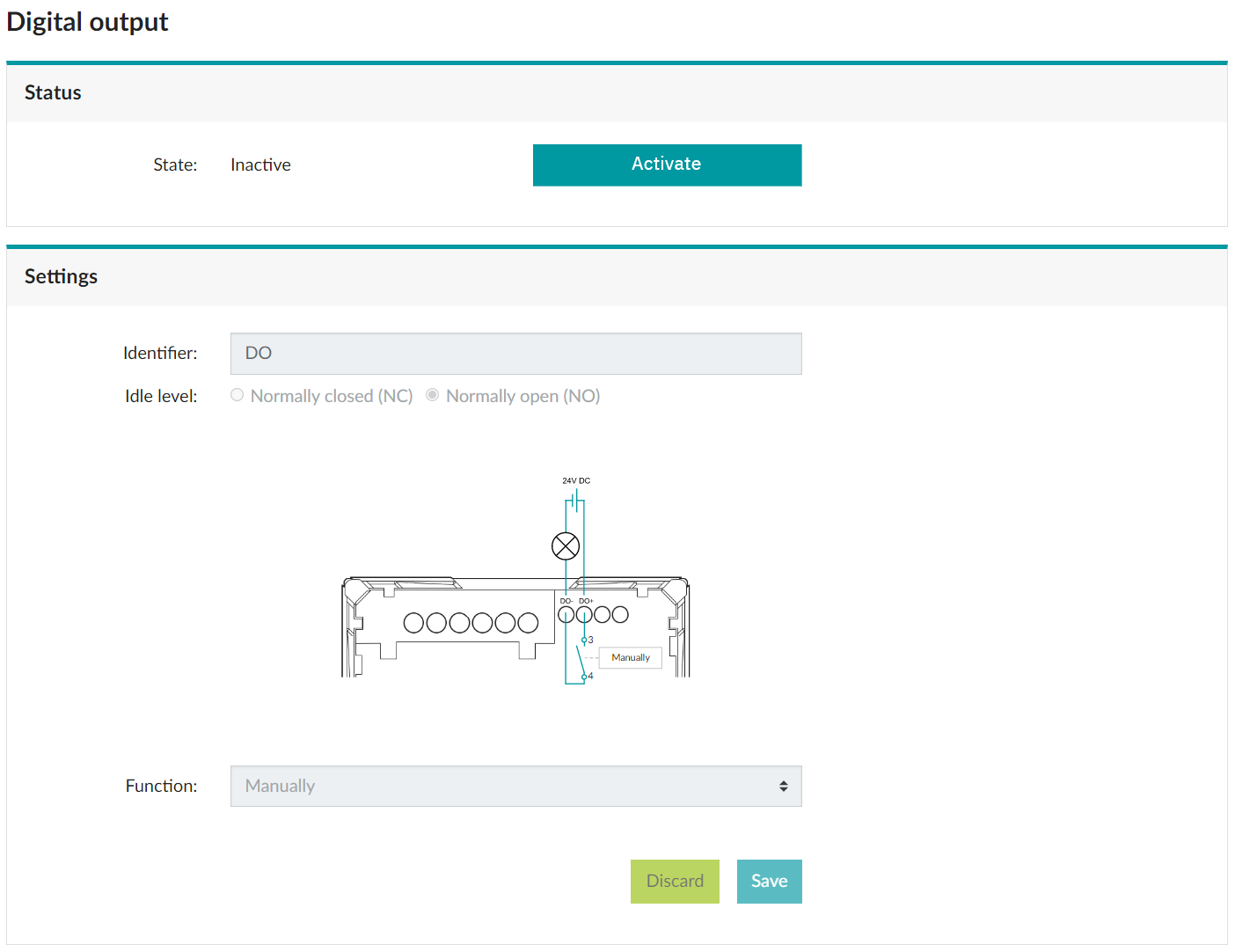Viewport: 1235px width, 952px height.
Task: Click the Manually label box in diagram
Action: [630, 657]
